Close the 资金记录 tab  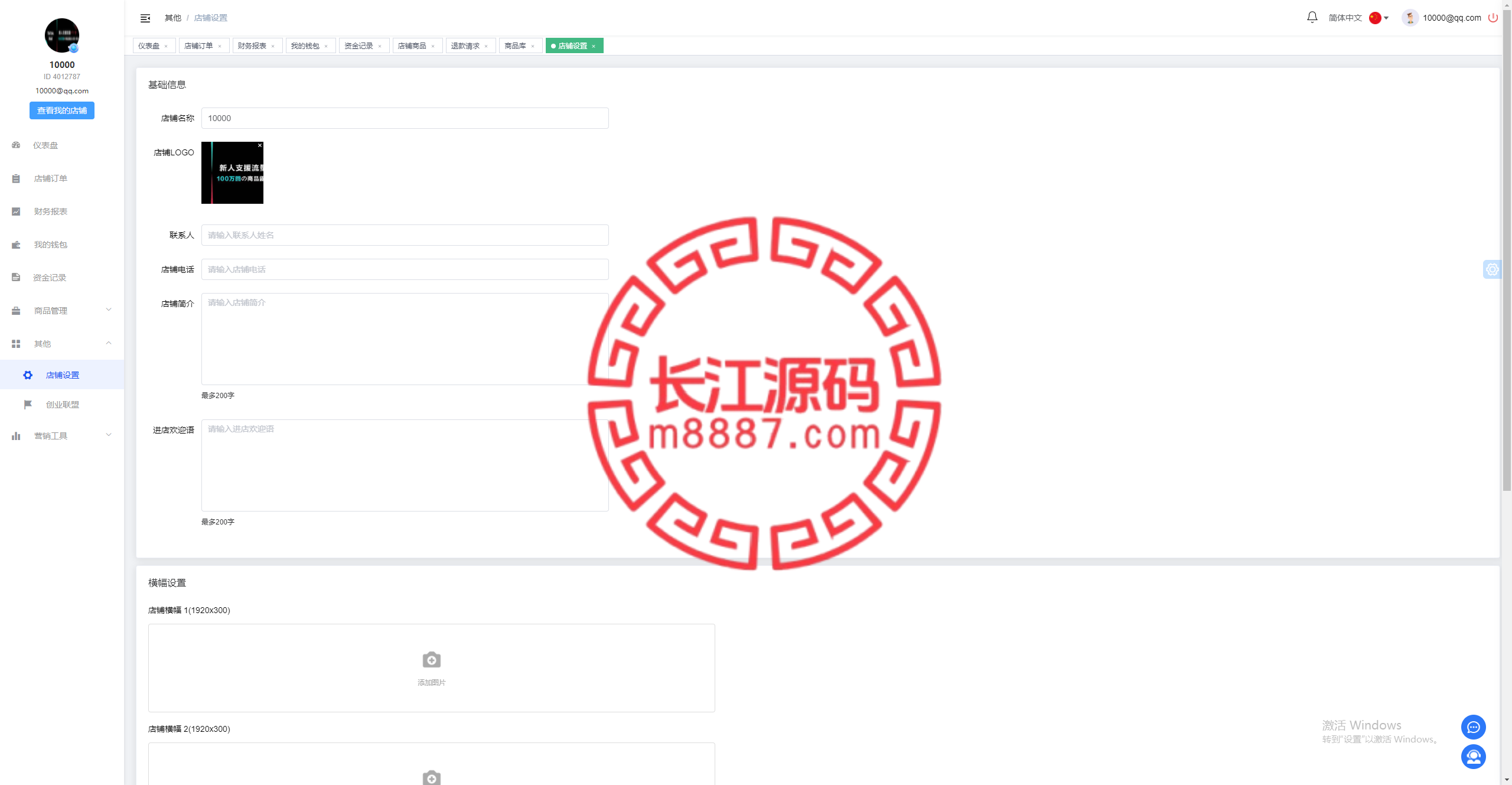point(380,46)
